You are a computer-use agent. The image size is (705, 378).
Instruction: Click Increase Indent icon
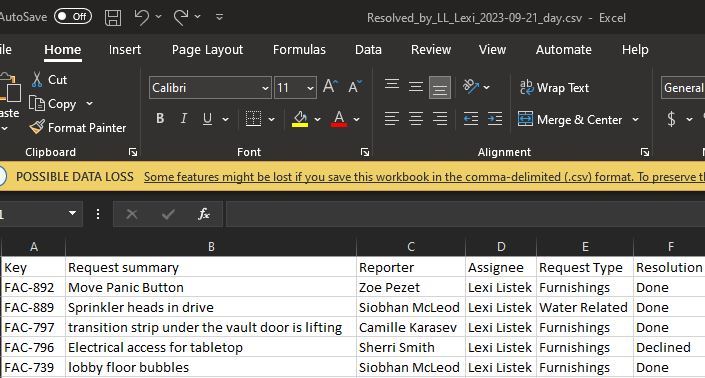[495, 119]
